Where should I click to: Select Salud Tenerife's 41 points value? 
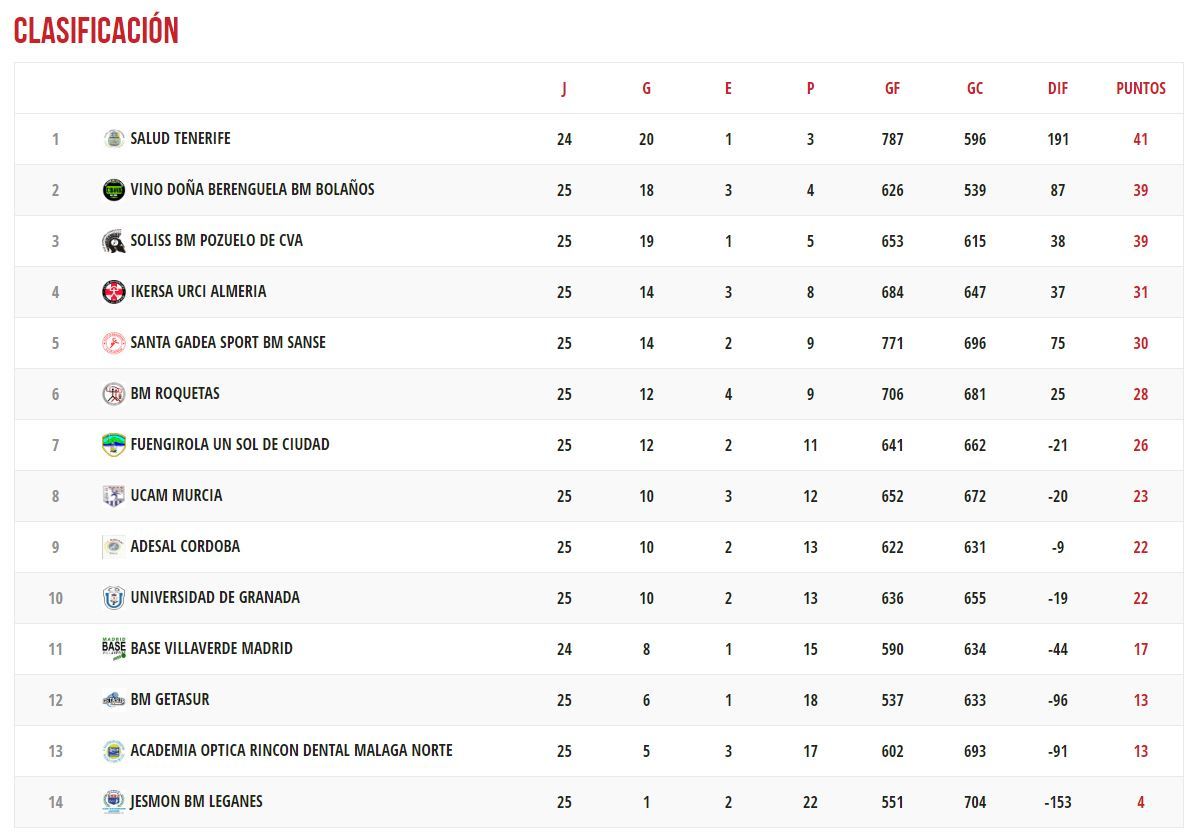click(1140, 139)
